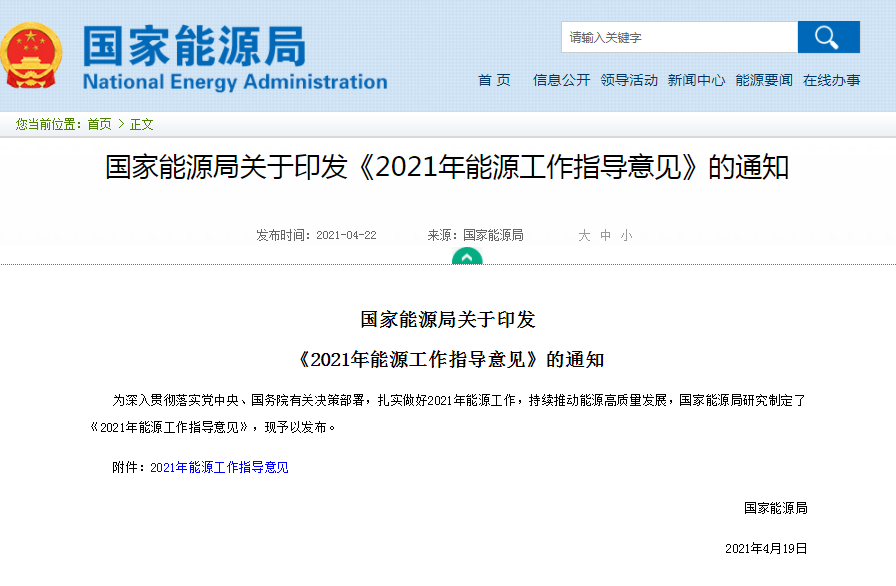Image resolution: width=896 pixels, height=586 pixels.
Task: Go to 信息公开 in navigation bar
Action: pos(561,80)
